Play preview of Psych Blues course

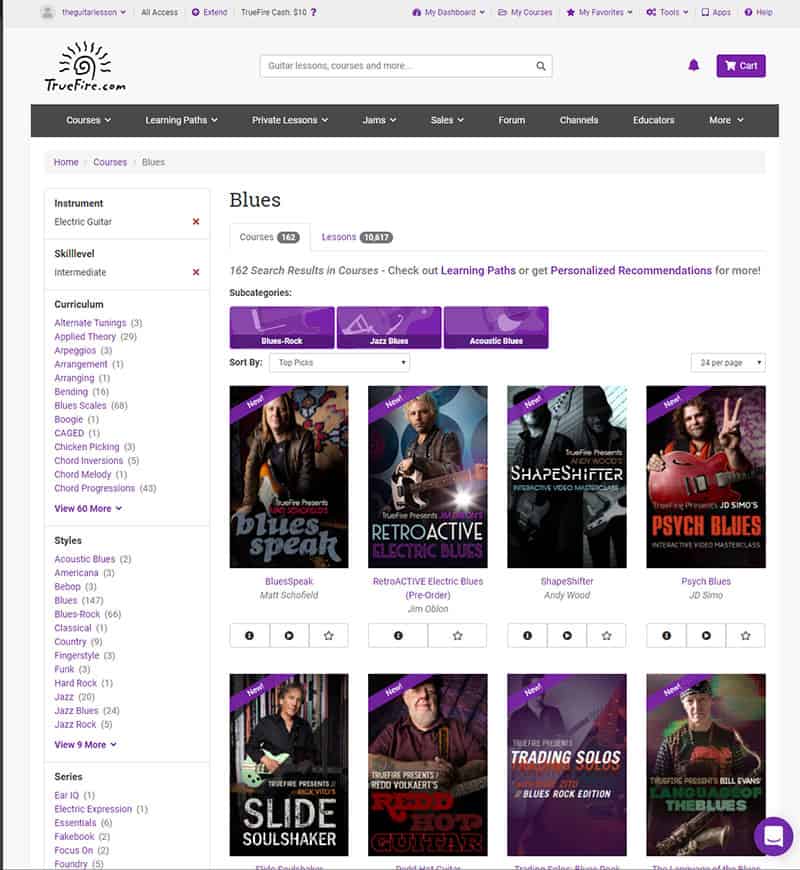(706, 635)
